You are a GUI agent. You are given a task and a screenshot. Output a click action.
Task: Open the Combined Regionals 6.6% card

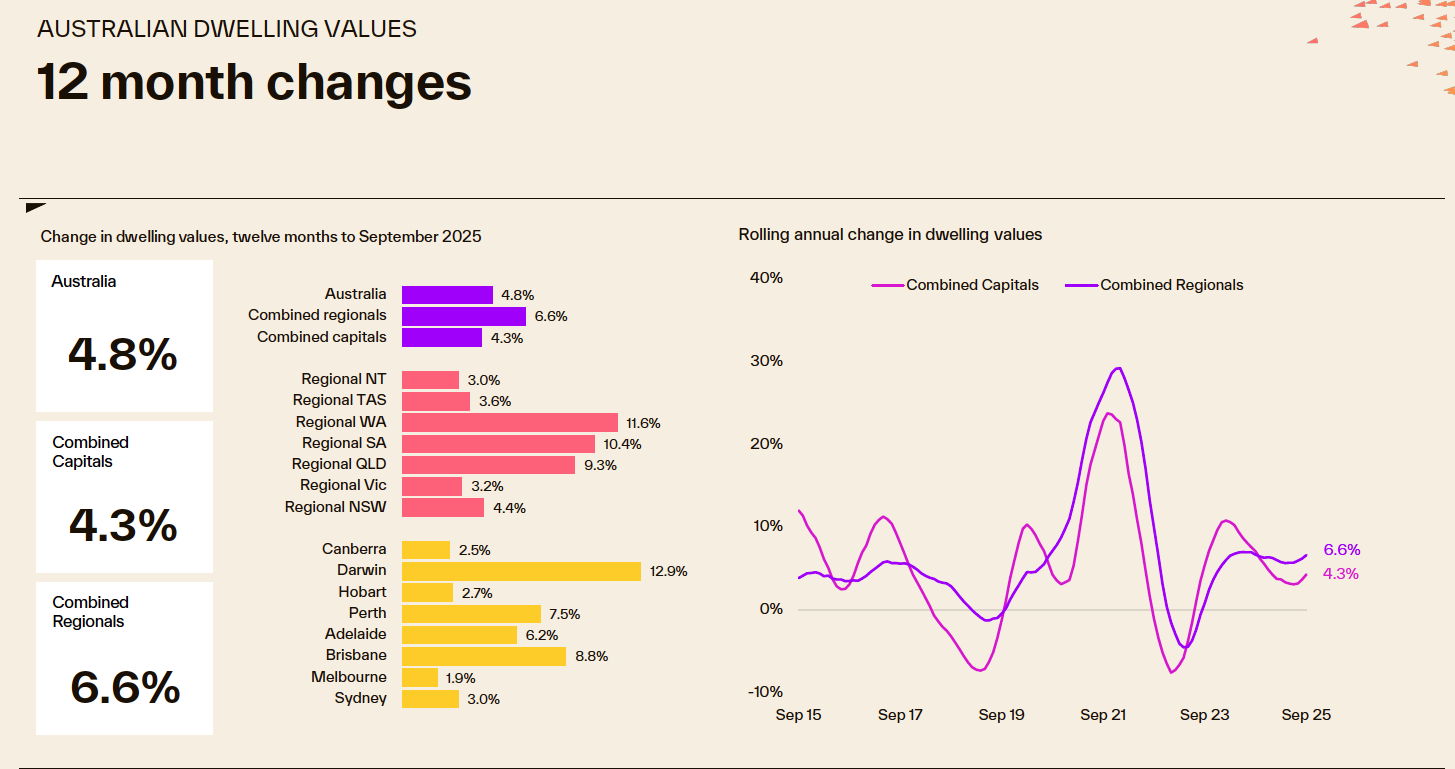124,658
